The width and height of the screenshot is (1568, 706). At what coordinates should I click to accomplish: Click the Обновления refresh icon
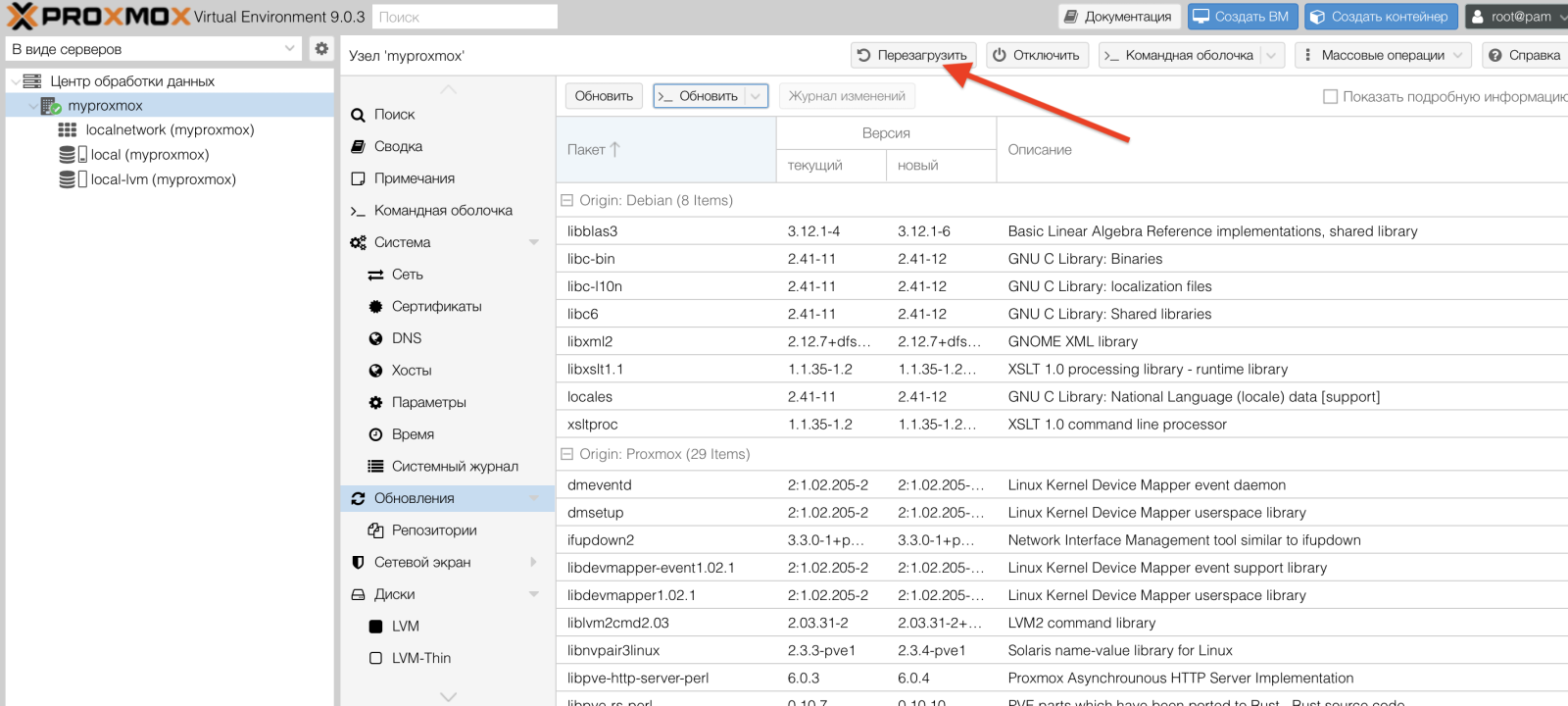pos(358,498)
